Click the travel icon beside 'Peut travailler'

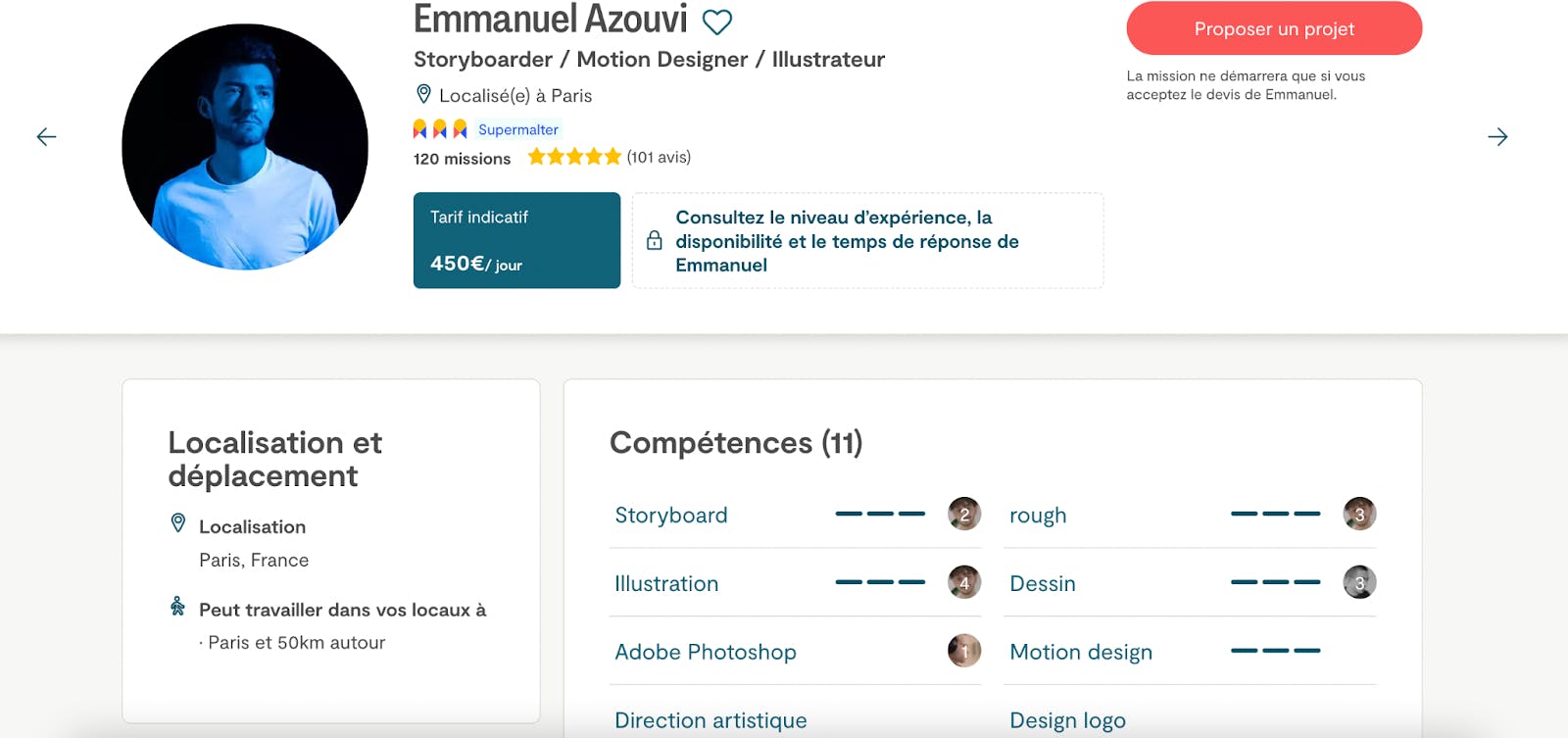(176, 609)
